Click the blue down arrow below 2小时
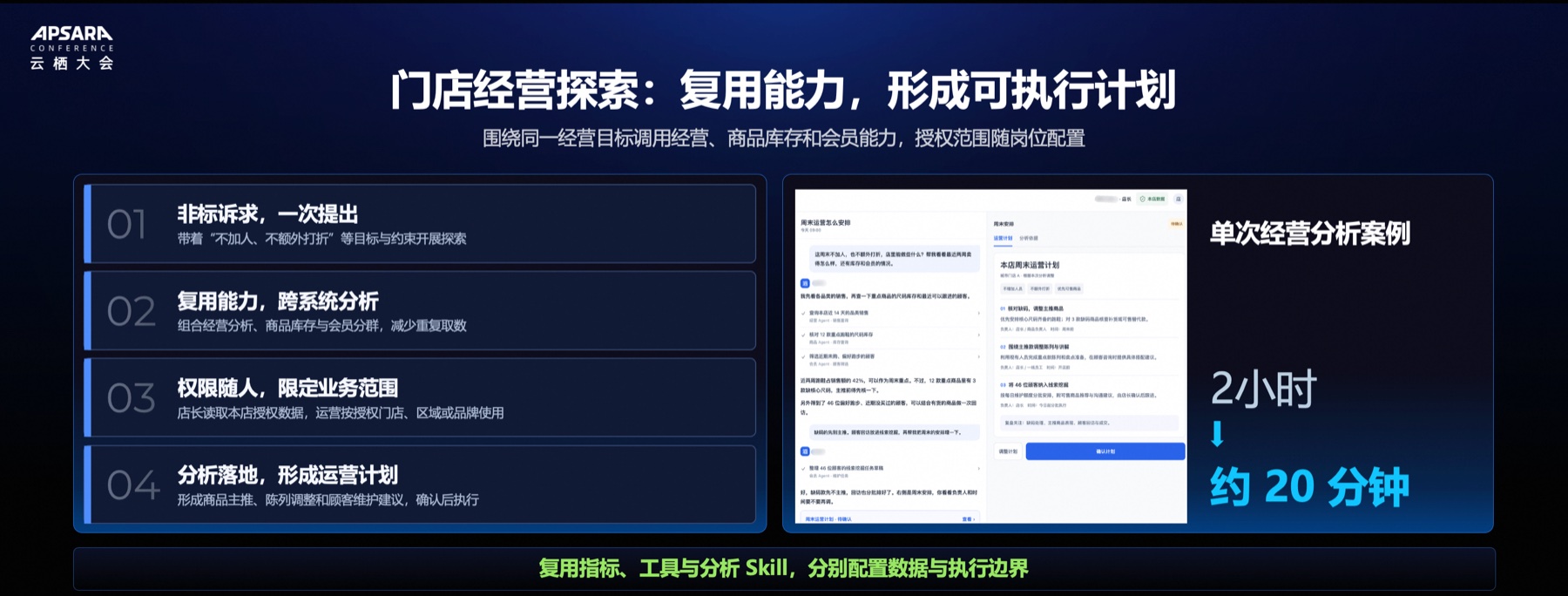 click(1218, 434)
